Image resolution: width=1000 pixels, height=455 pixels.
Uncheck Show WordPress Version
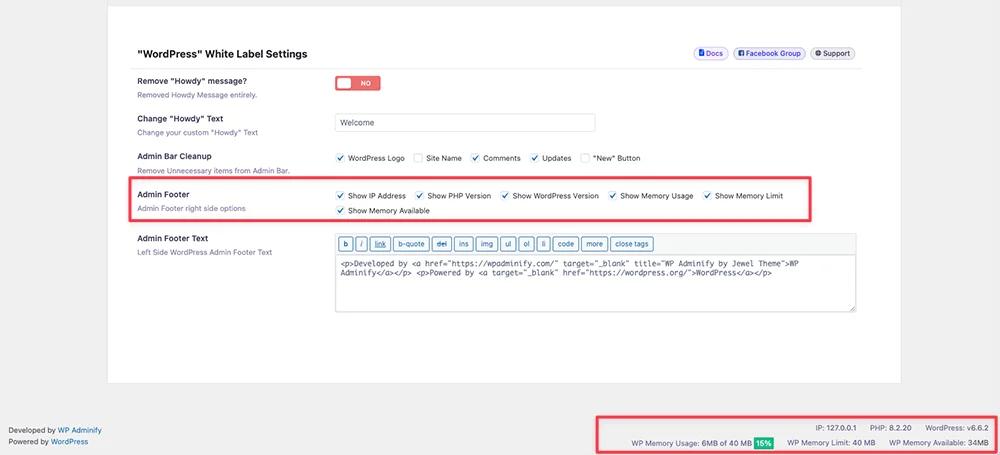click(x=505, y=196)
